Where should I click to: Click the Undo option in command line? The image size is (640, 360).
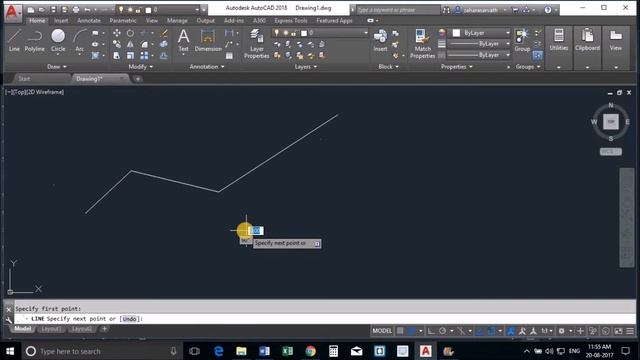tap(129, 319)
